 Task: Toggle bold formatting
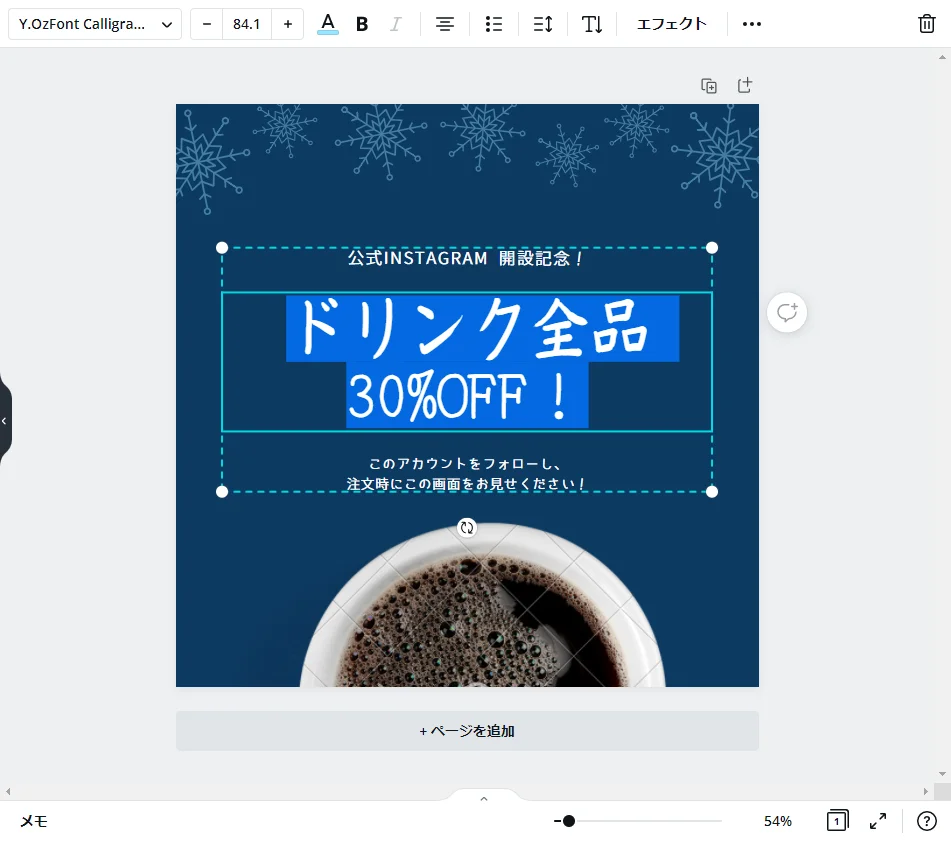[362, 24]
